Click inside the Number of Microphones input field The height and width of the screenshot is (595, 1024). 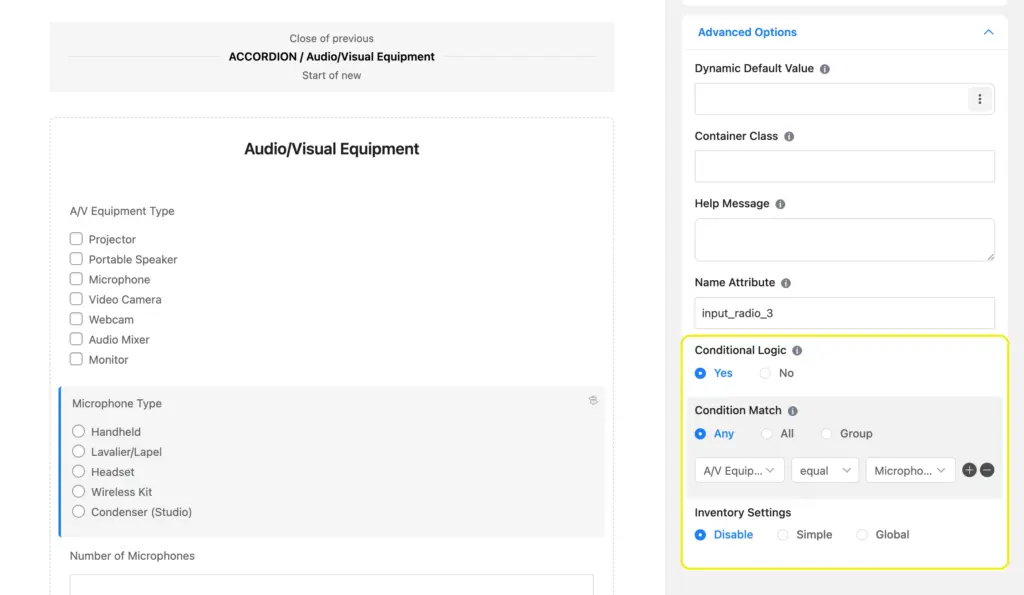coord(330,586)
